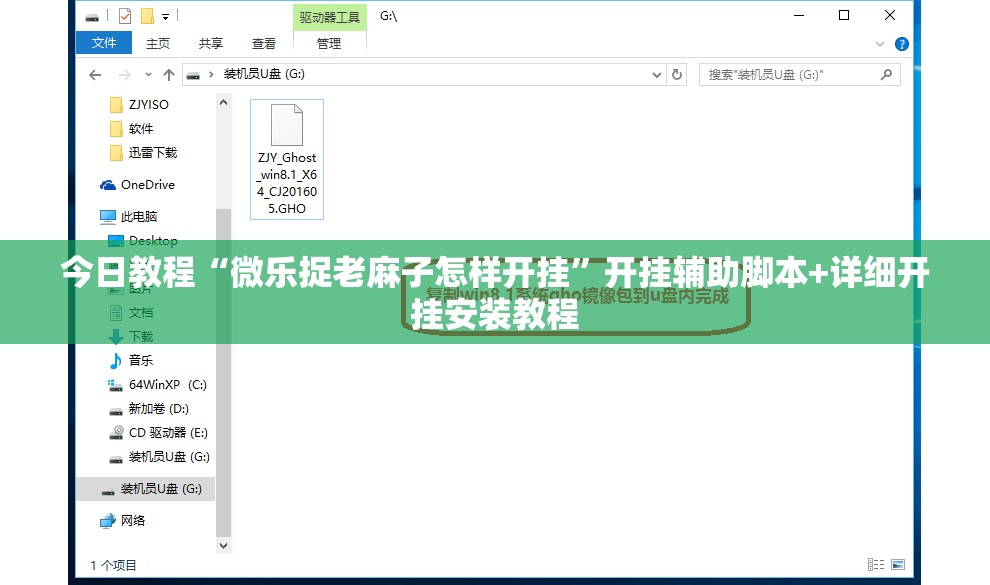Minimize the explorer window
Screen dimensions: 990x585
[799, 15]
